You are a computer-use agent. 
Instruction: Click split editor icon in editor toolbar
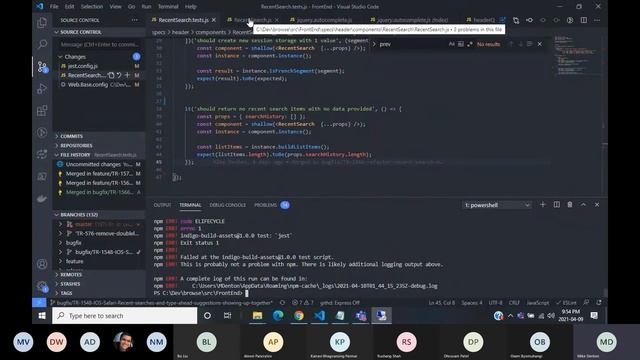point(584,20)
